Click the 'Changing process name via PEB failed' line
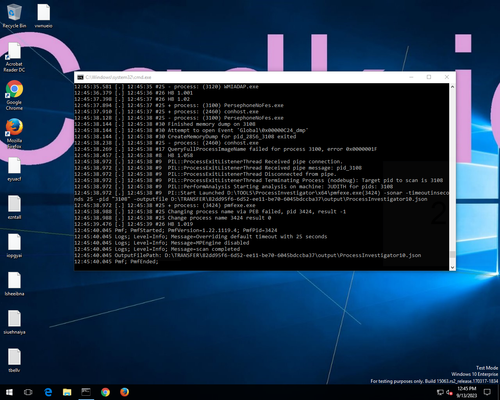 pyautogui.click(x=210, y=212)
